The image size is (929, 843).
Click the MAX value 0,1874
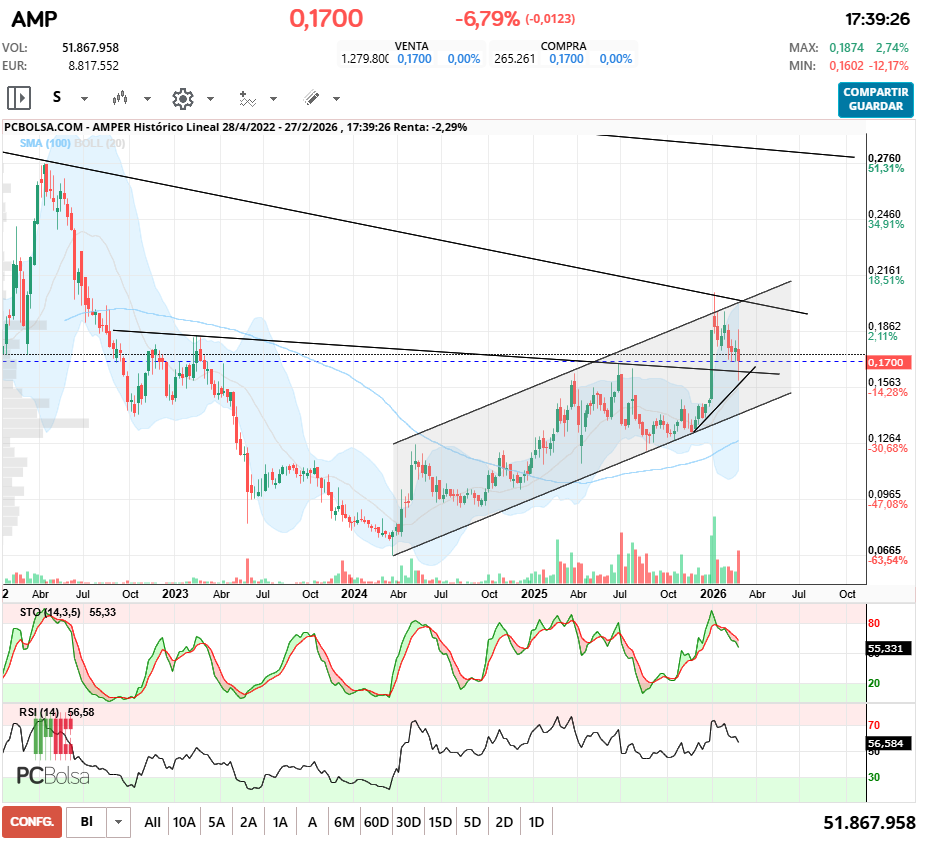pos(846,47)
